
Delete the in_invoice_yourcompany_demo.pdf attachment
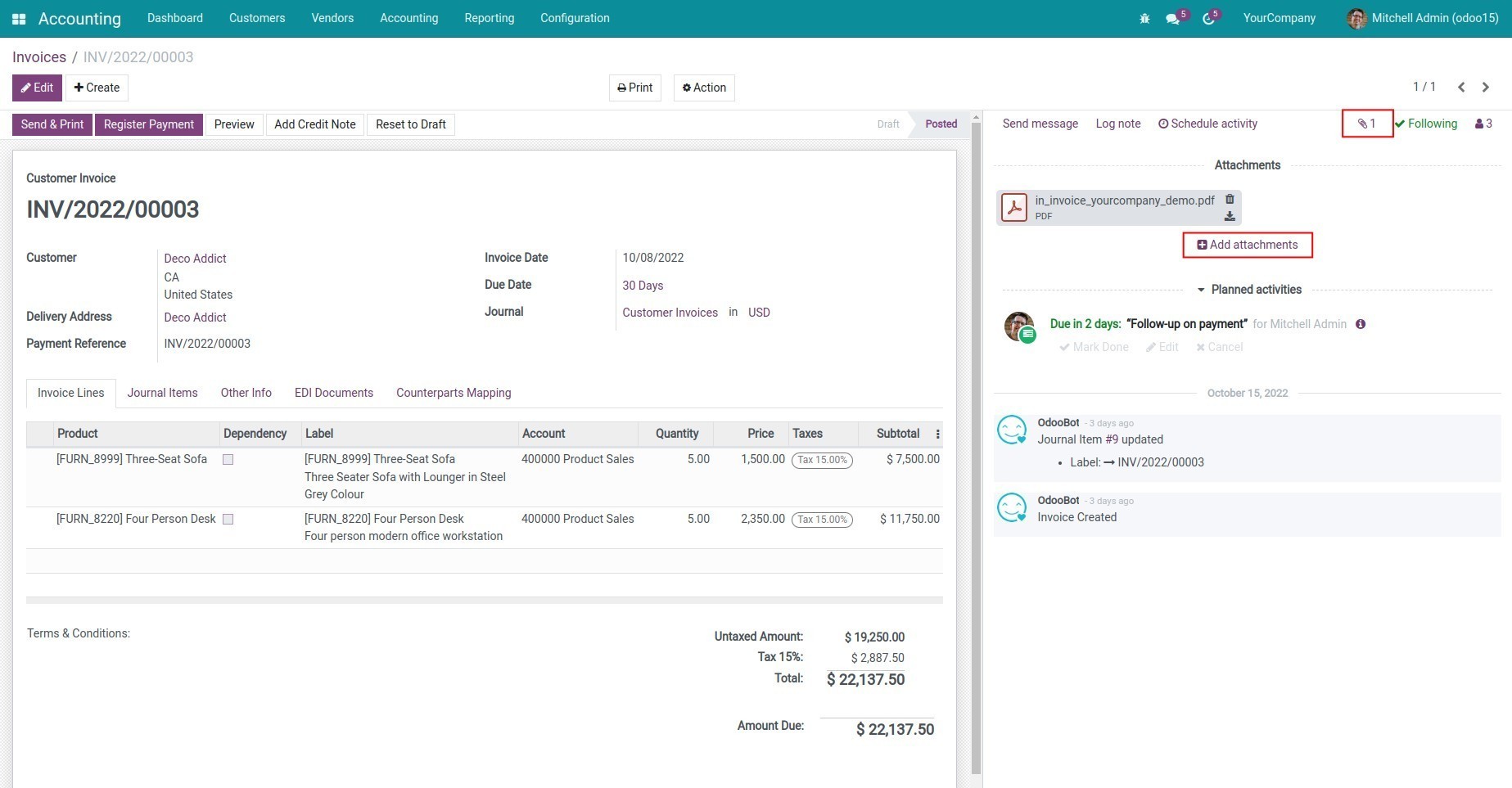pos(1230,199)
